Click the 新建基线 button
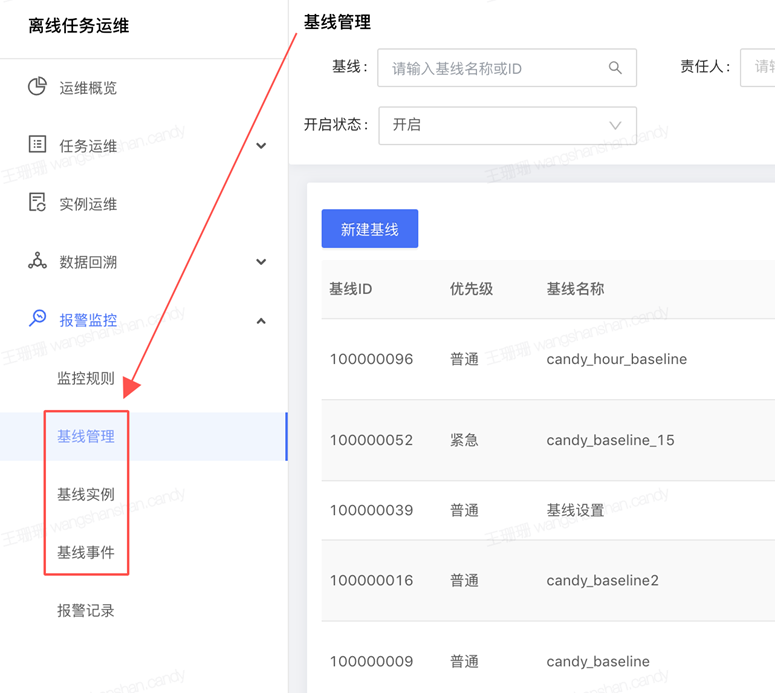The image size is (775, 693). point(369,229)
